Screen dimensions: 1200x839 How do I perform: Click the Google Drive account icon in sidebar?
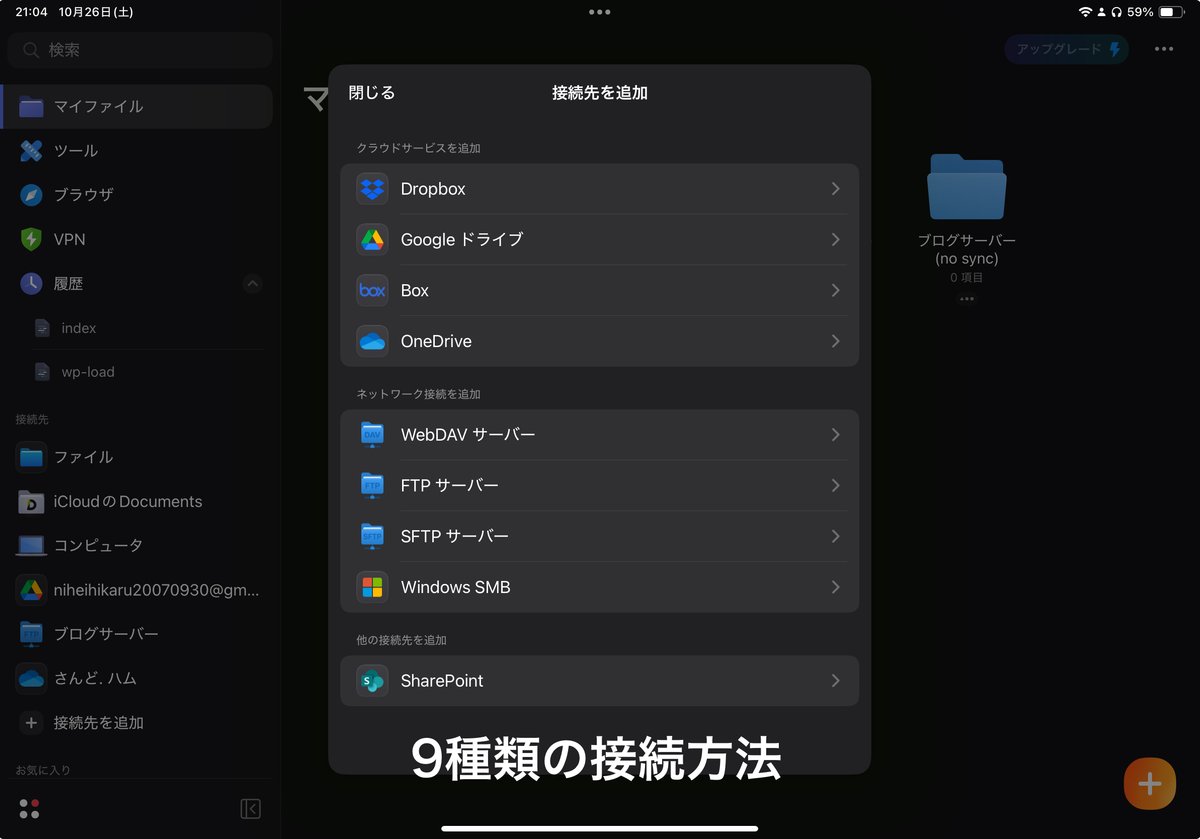[x=31, y=590]
